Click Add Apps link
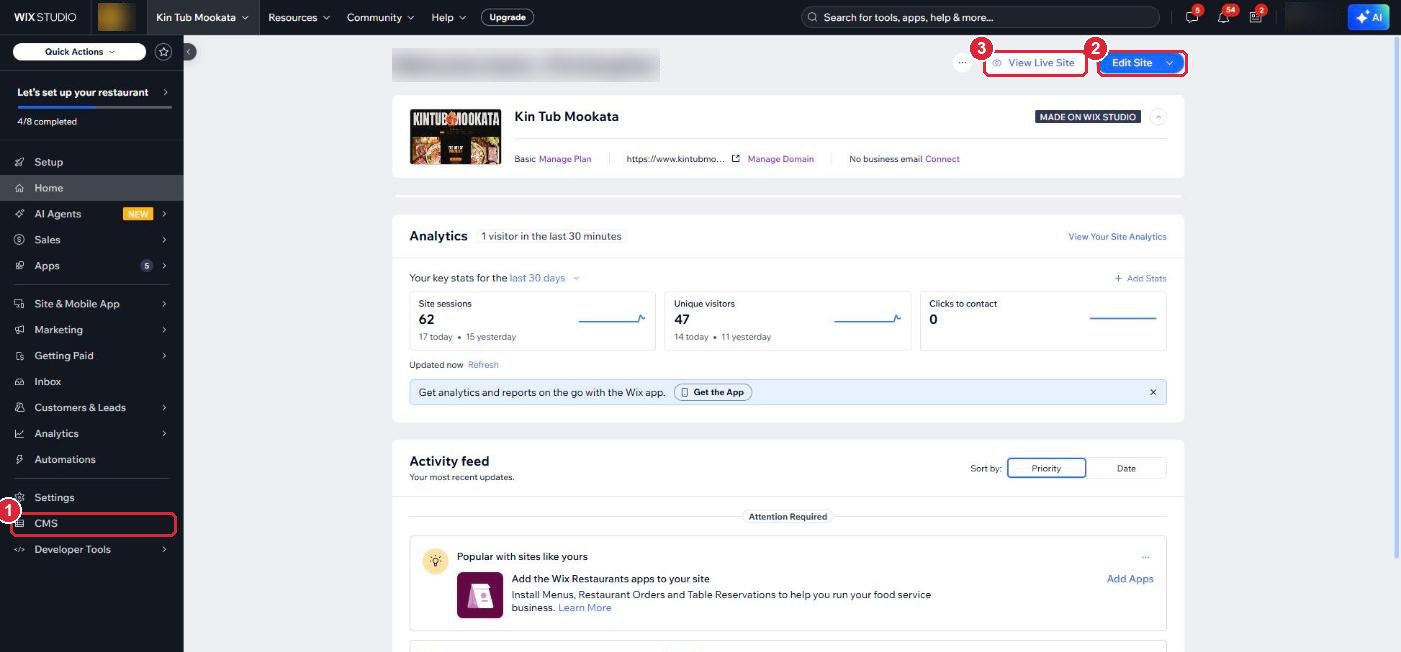This screenshot has width=1401, height=652. [x=1130, y=579]
